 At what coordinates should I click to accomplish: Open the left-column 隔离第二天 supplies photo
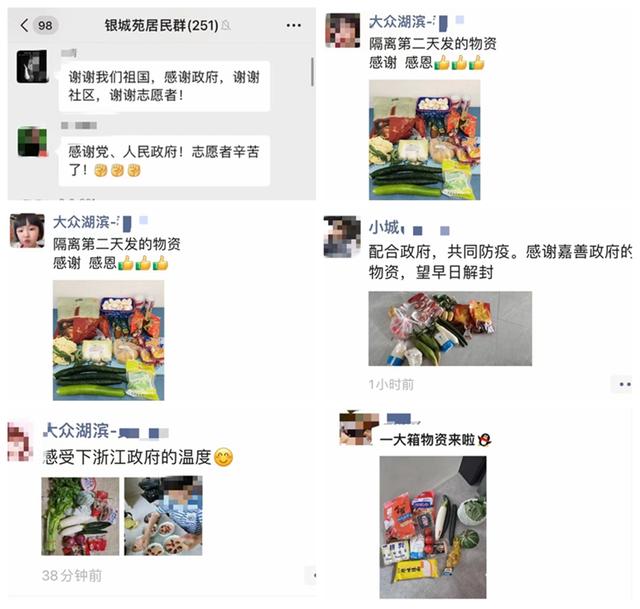point(109,340)
